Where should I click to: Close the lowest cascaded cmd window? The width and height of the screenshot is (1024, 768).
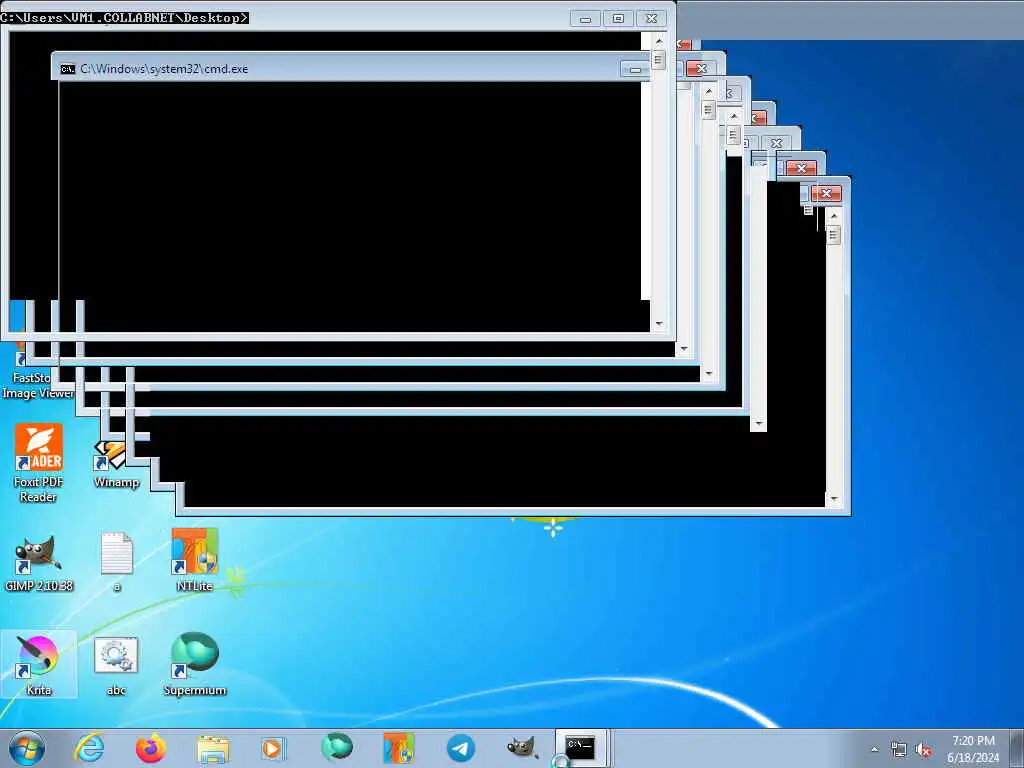coord(826,193)
